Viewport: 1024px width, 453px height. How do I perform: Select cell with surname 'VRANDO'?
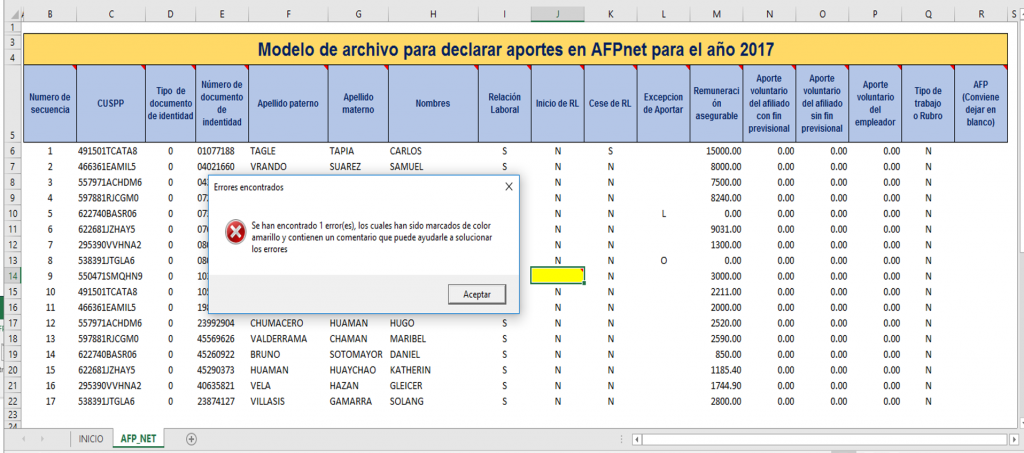click(287, 166)
